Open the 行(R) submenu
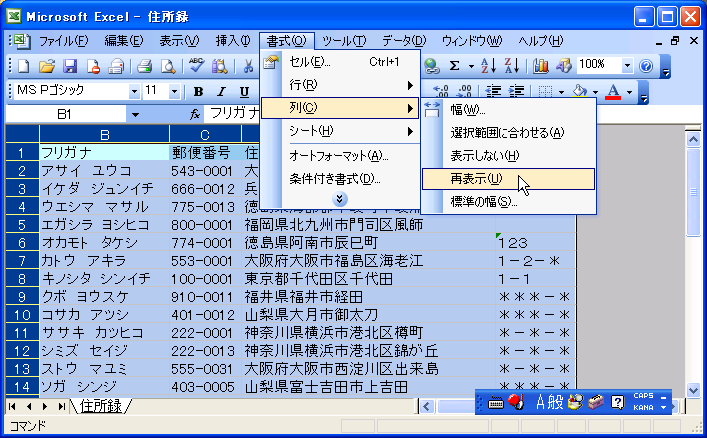This screenshot has height=438, width=707. (x=340, y=85)
